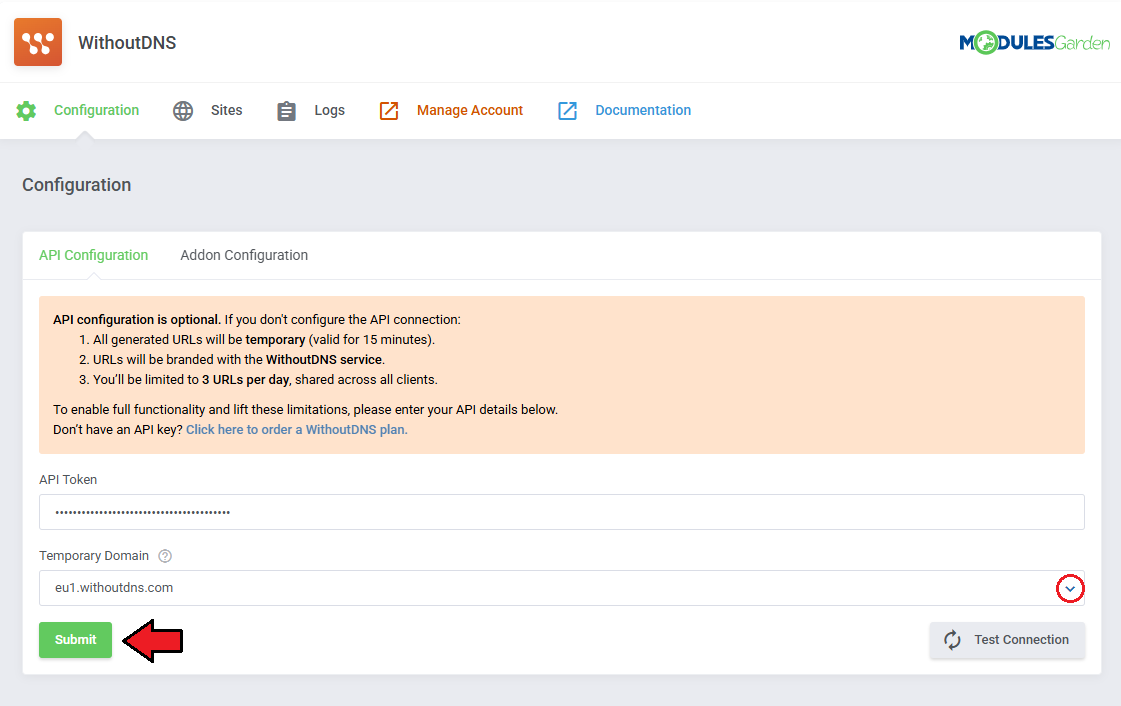Click into the API Token field
This screenshot has width=1121, height=706.
point(562,512)
